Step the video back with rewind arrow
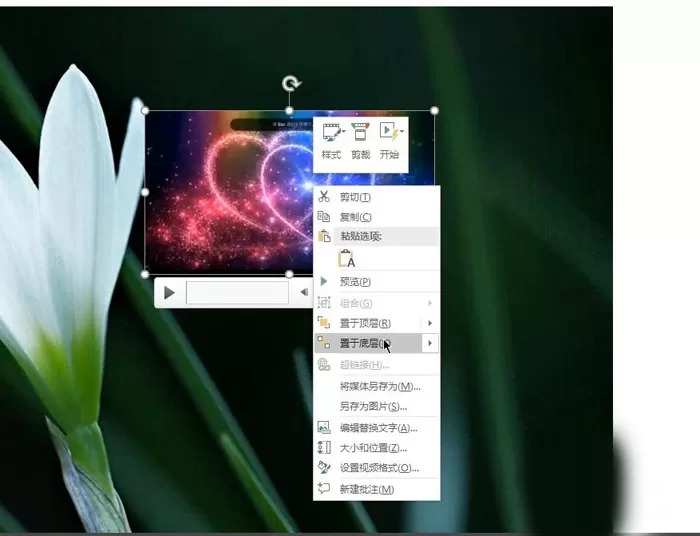The height and width of the screenshot is (536, 700). click(x=304, y=292)
